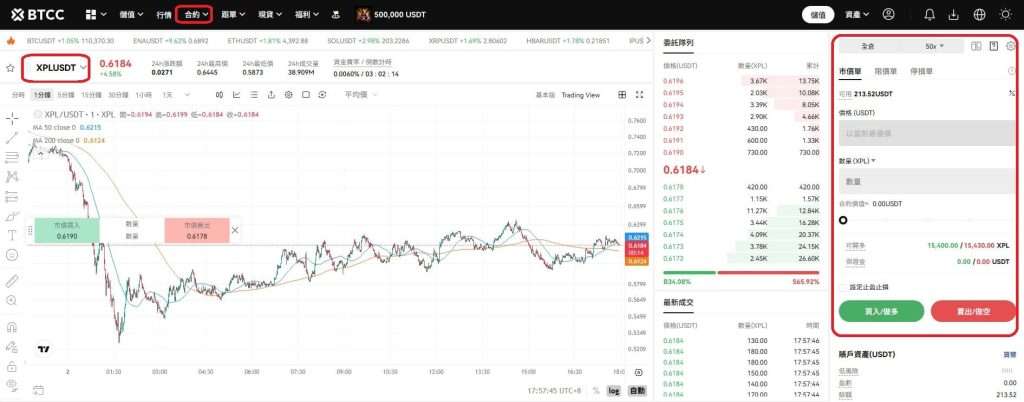Click the order quantity slider handle
The width and height of the screenshot is (1024, 402).
[843, 220]
